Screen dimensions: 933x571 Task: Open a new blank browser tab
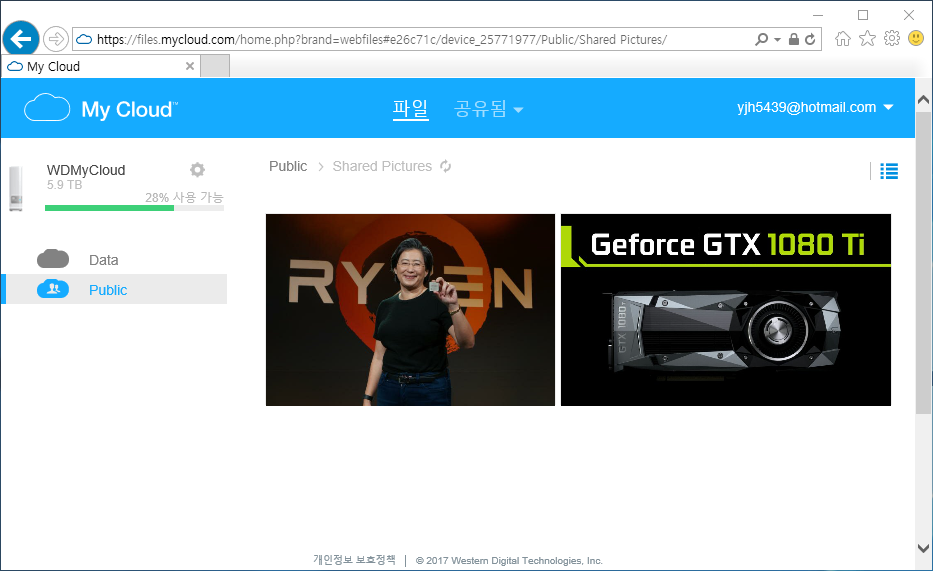(215, 66)
